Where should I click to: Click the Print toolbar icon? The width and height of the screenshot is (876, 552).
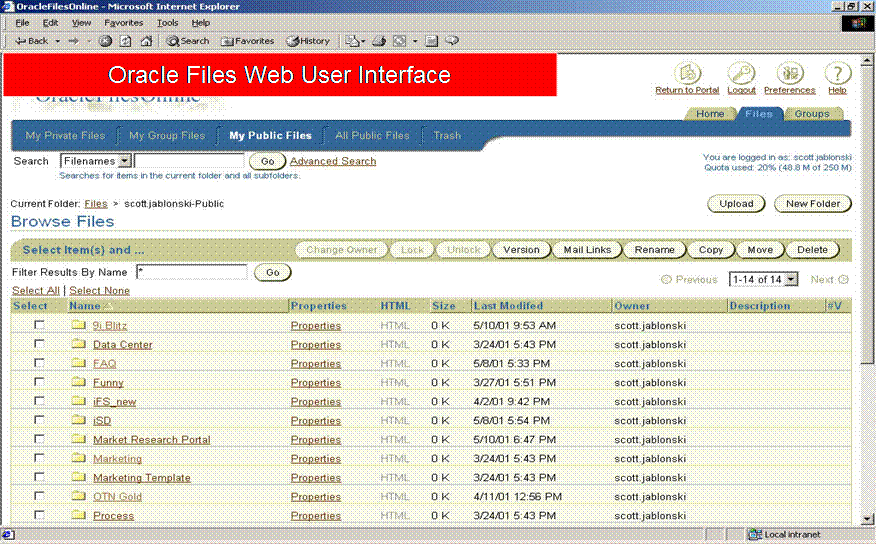[379, 41]
